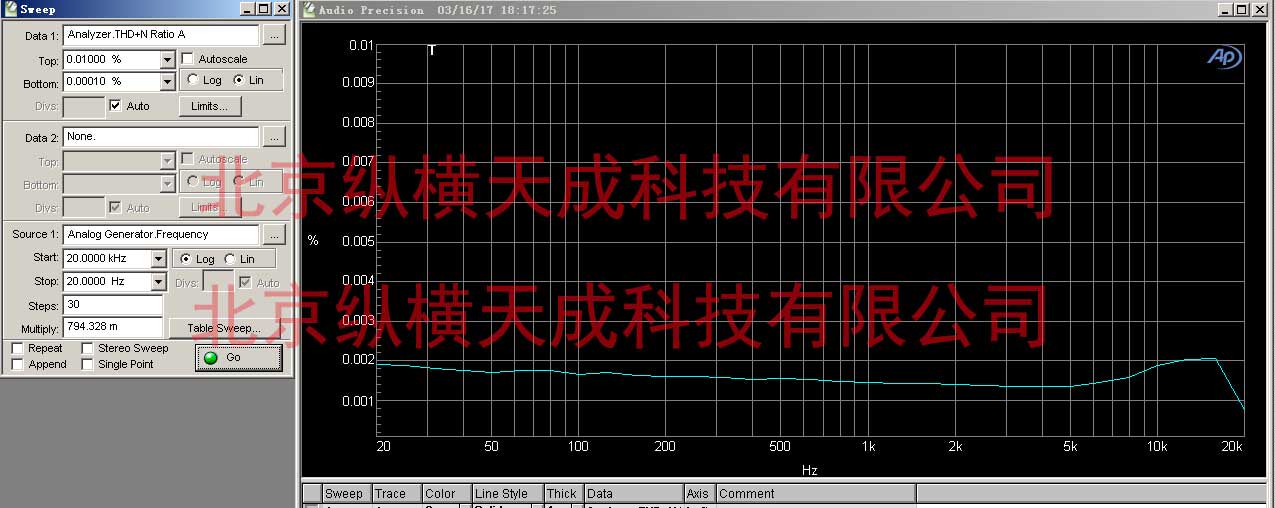
Task: Open Data 2 browse ellipsis button
Action: click(274, 136)
